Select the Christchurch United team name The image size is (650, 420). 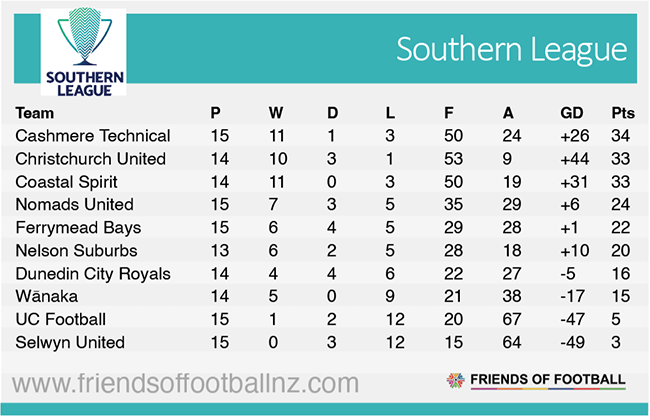click(91, 159)
